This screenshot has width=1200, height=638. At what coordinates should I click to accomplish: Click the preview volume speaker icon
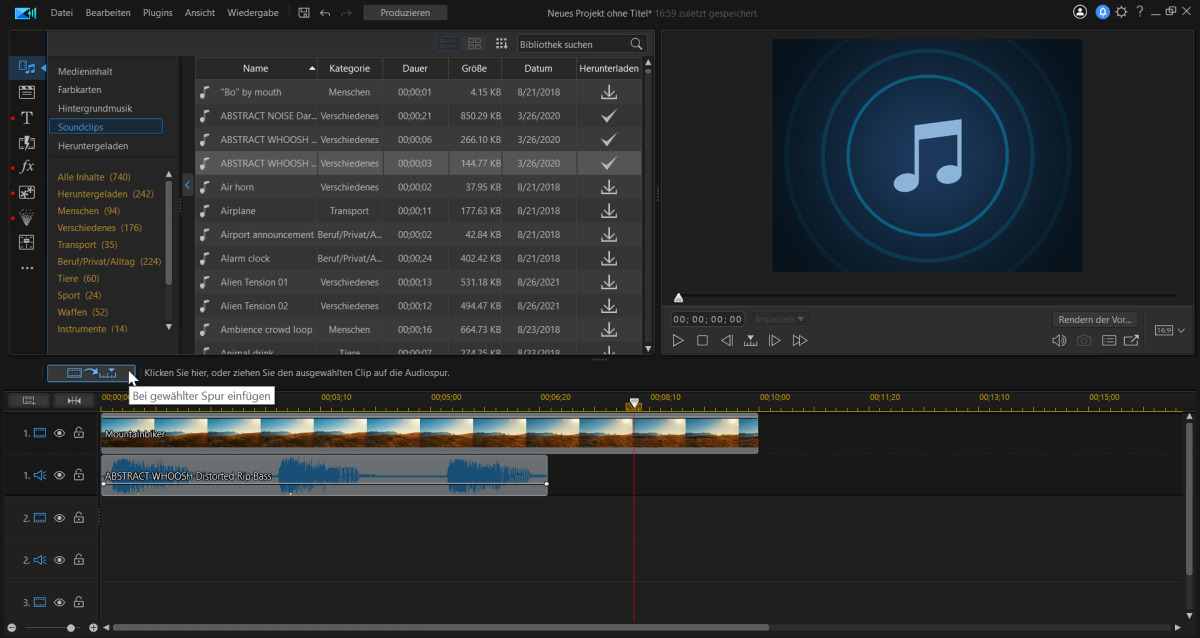pos(1059,341)
